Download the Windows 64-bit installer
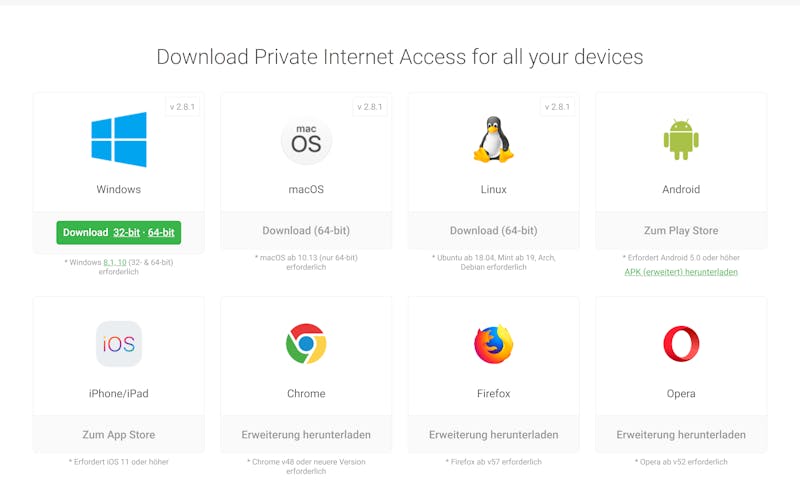 coord(161,233)
